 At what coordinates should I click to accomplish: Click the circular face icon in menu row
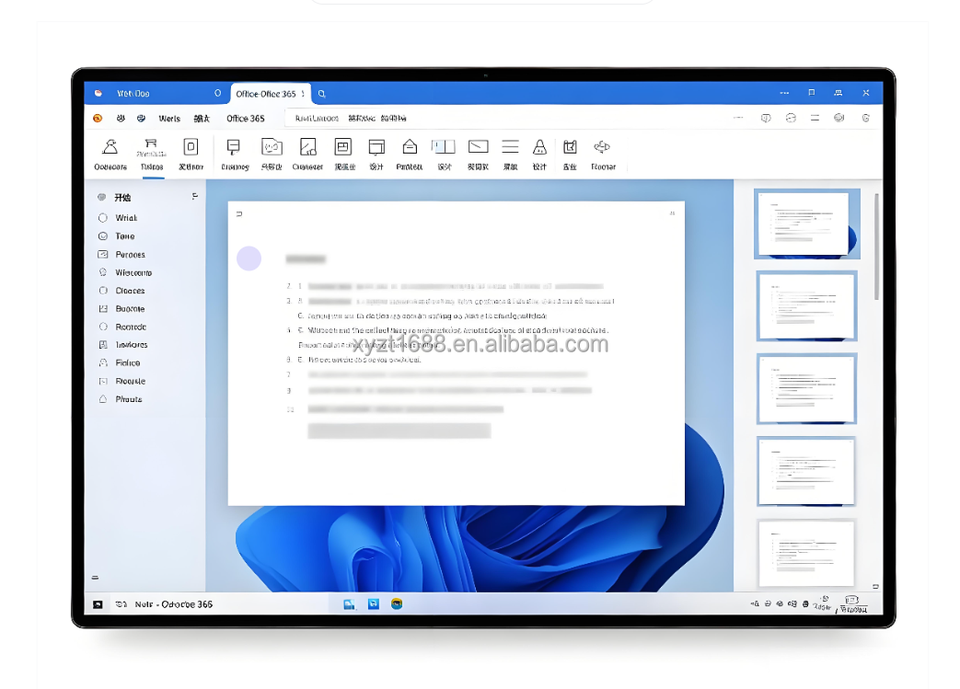[x=790, y=118]
